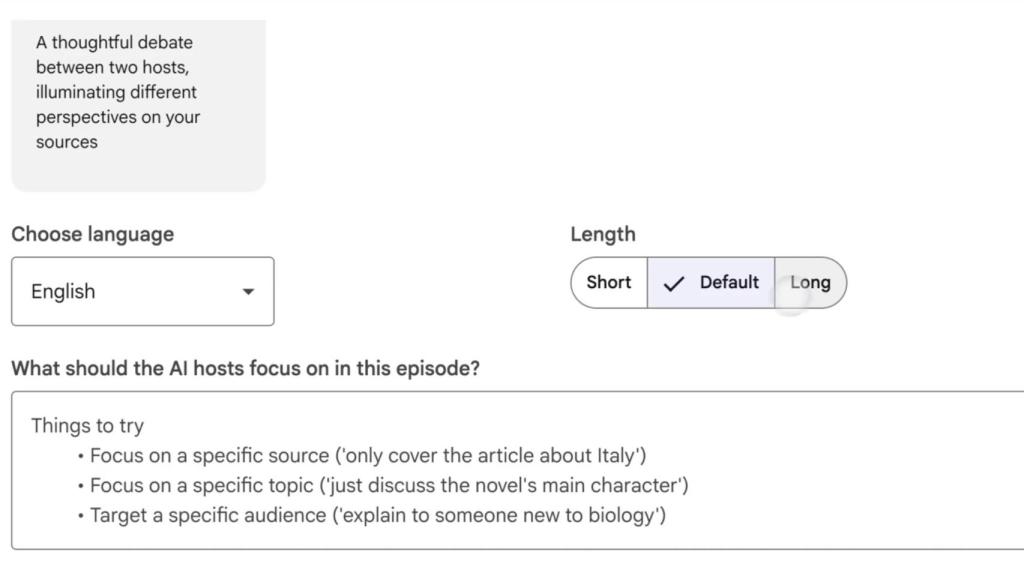Click the dropdown arrow next to English
The height and width of the screenshot is (576, 1024).
point(248,292)
